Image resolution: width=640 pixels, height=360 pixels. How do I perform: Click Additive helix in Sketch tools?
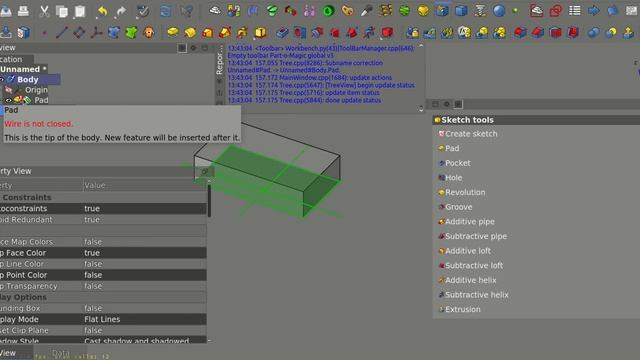click(x=471, y=280)
